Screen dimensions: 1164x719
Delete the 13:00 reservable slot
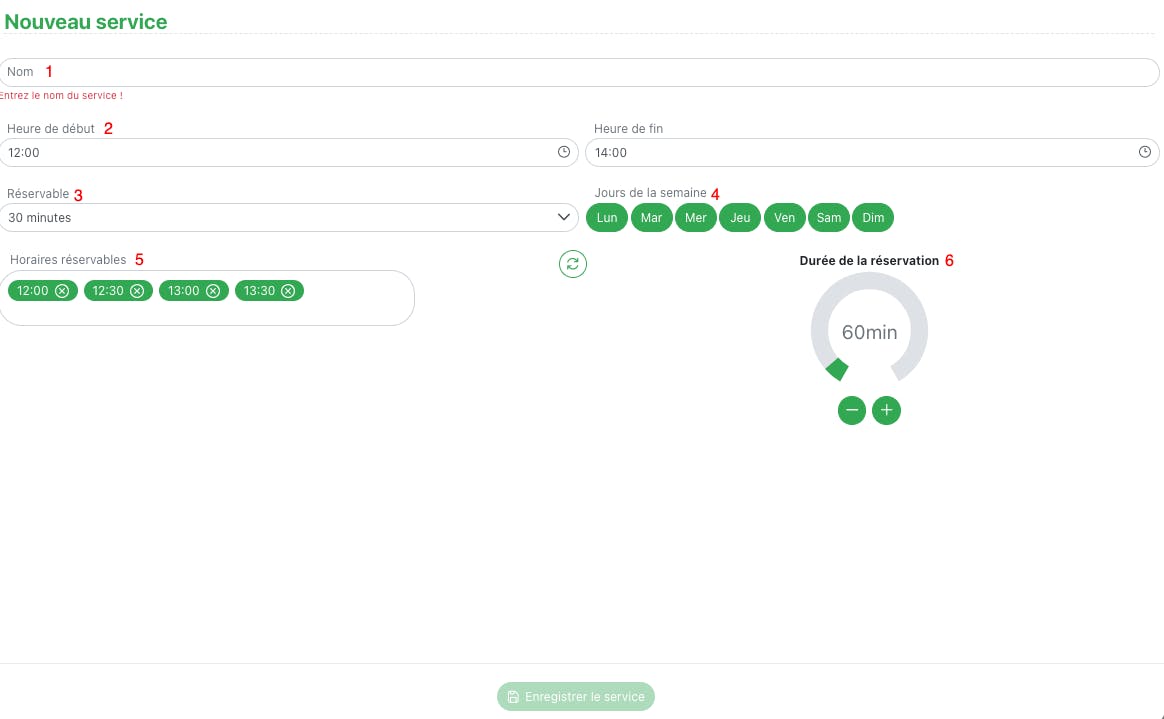tap(213, 291)
